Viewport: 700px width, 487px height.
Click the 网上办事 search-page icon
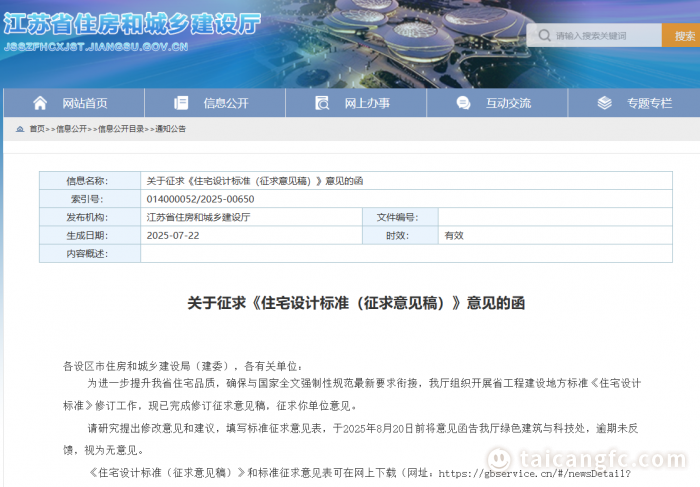click(322, 103)
